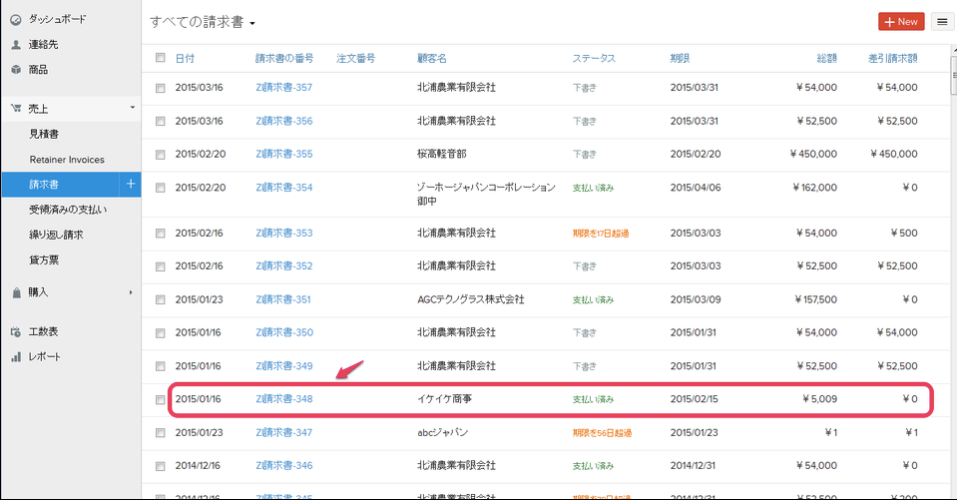This screenshot has height=500, width=957.
Task: Sort by 請求書の番号 column header
Action: point(284,59)
